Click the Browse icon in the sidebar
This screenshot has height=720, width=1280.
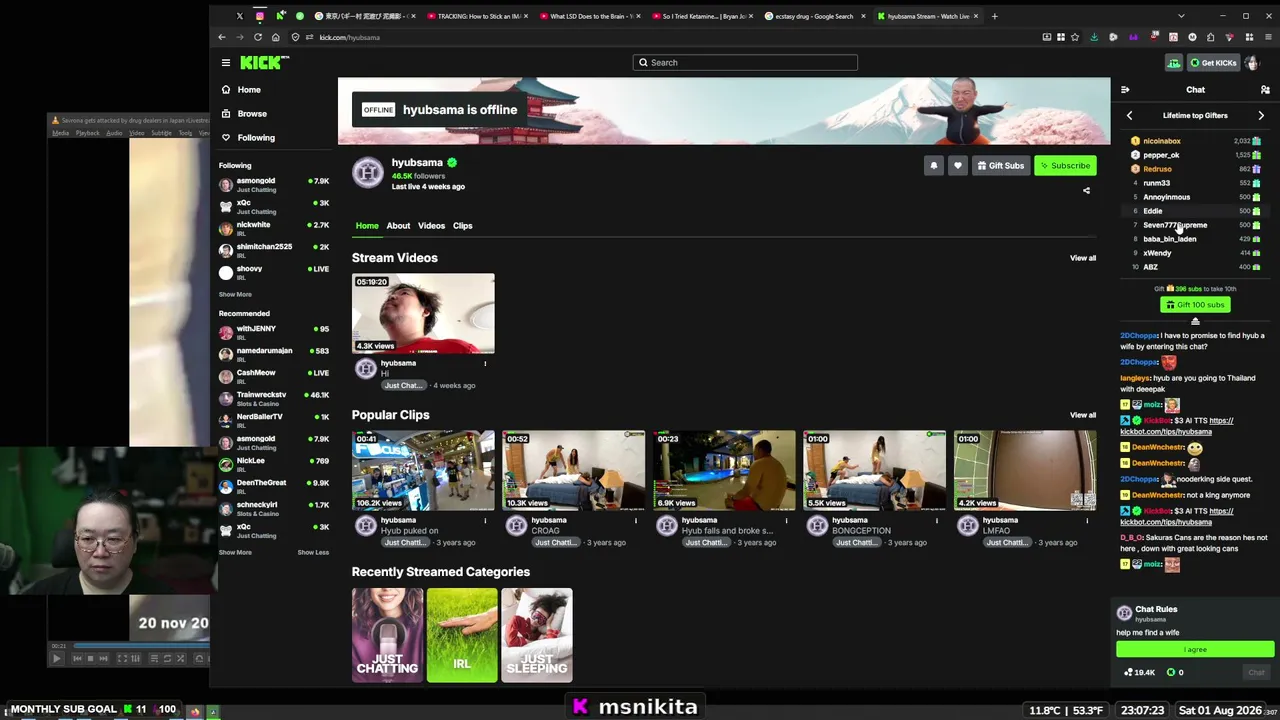226,114
